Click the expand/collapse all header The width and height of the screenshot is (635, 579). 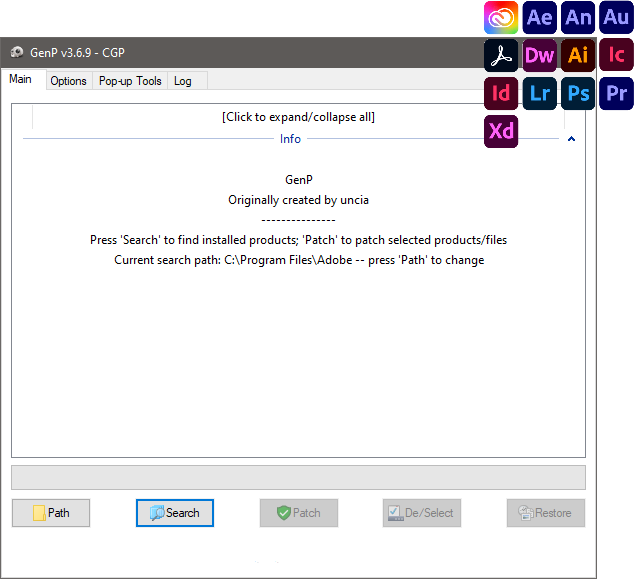pyautogui.click(x=298, y=117)
